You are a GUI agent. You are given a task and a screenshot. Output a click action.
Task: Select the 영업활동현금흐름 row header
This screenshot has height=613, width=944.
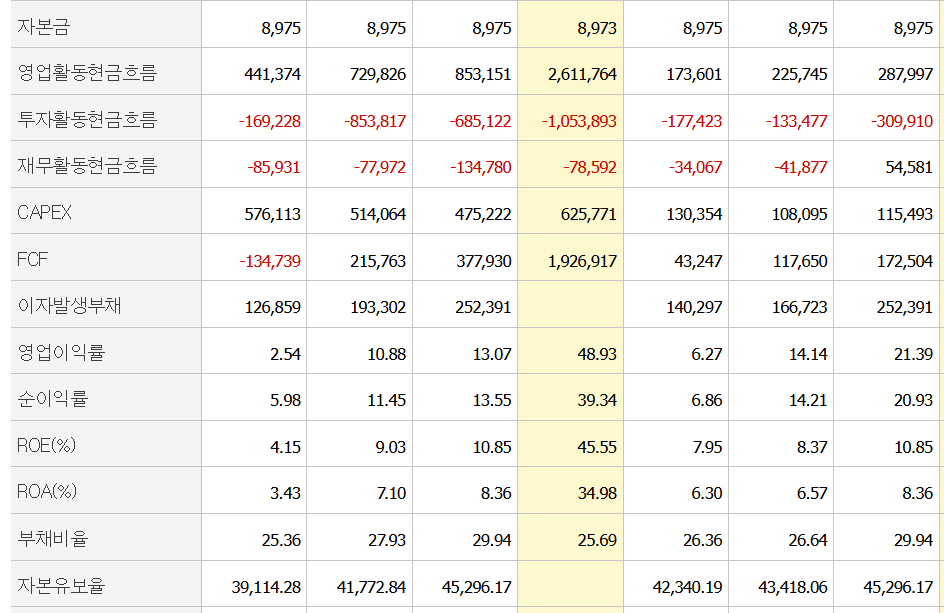point(87,73)
